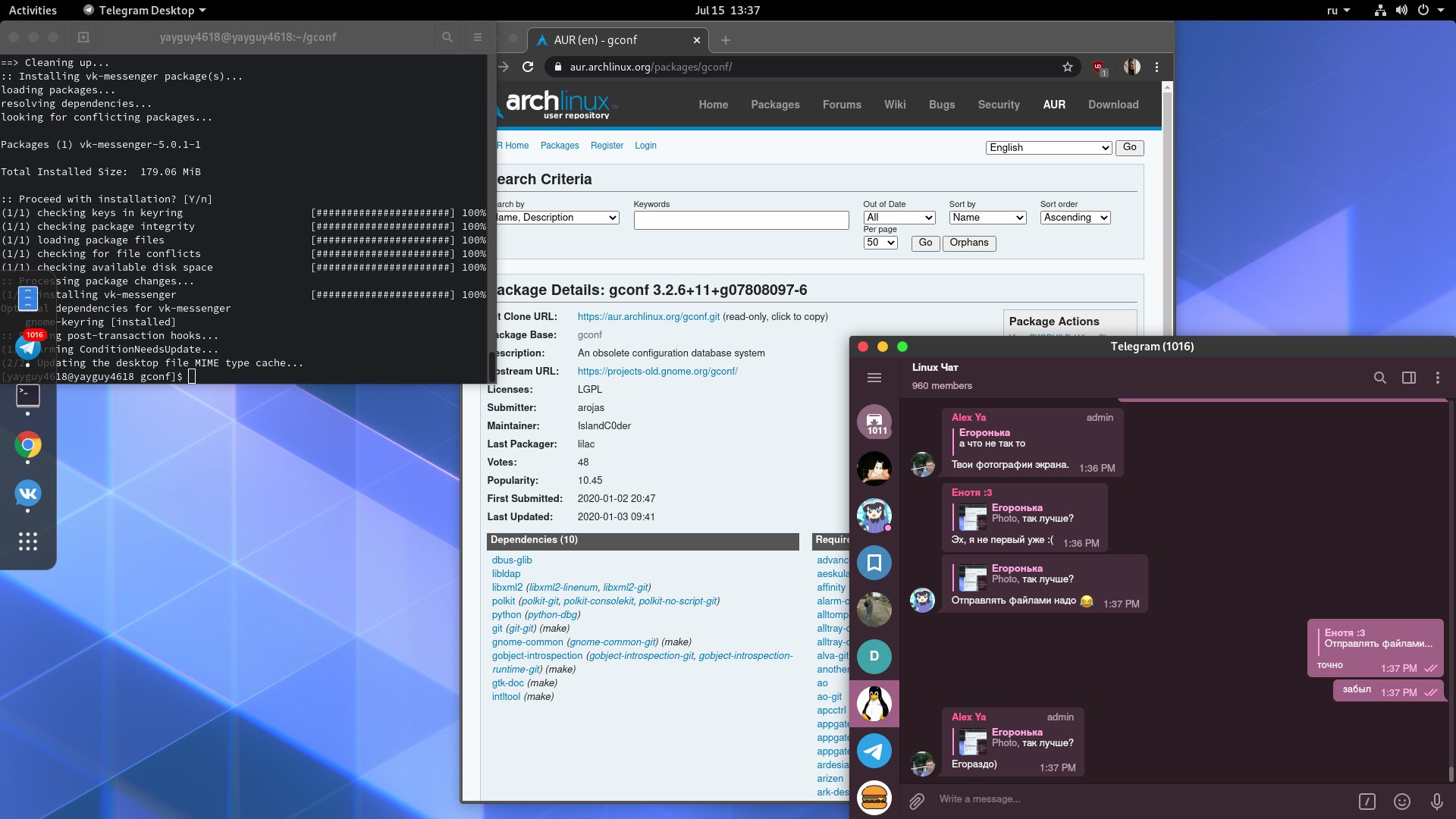This screenshot has height=819, width=1456.
Task: Open Bugs in Arch nav bar
Action: (x=942, y=105)
